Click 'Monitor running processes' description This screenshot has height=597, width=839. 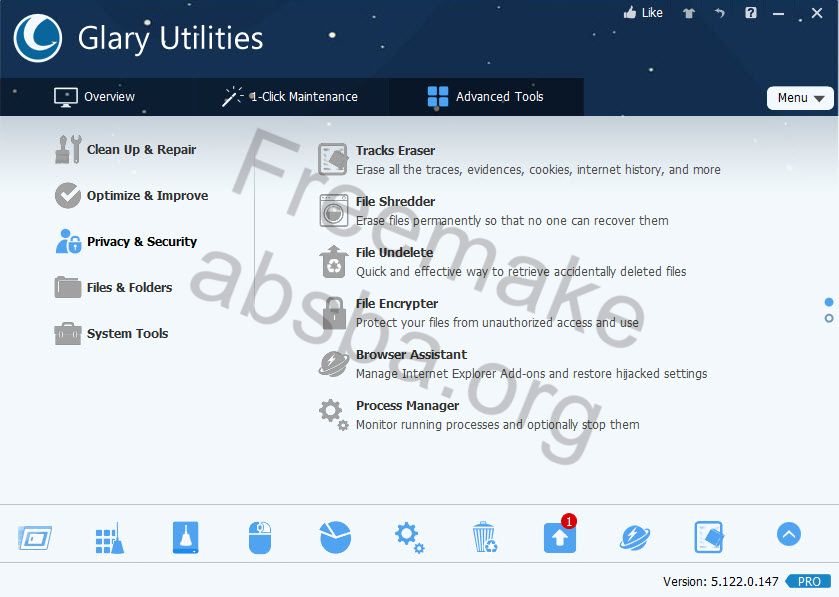coord(498,425)
